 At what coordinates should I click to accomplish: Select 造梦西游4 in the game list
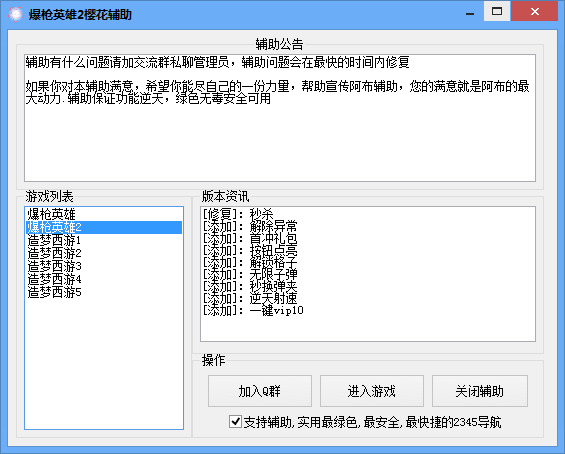coord(104,279)
